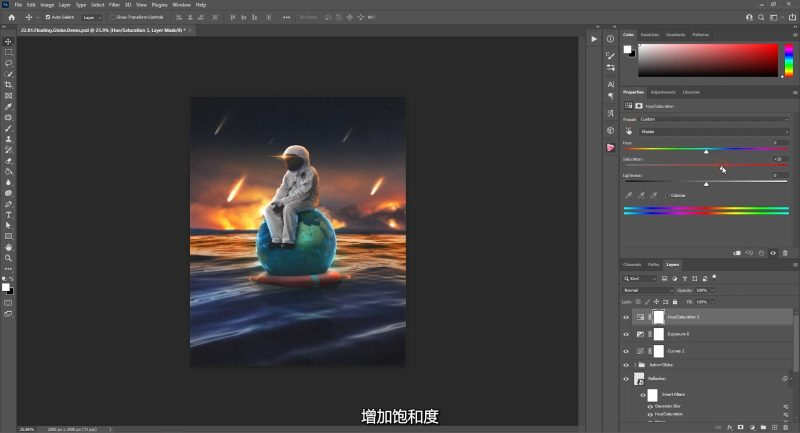Select the Brush tool

pyautogui.click(x=8, y=128)
